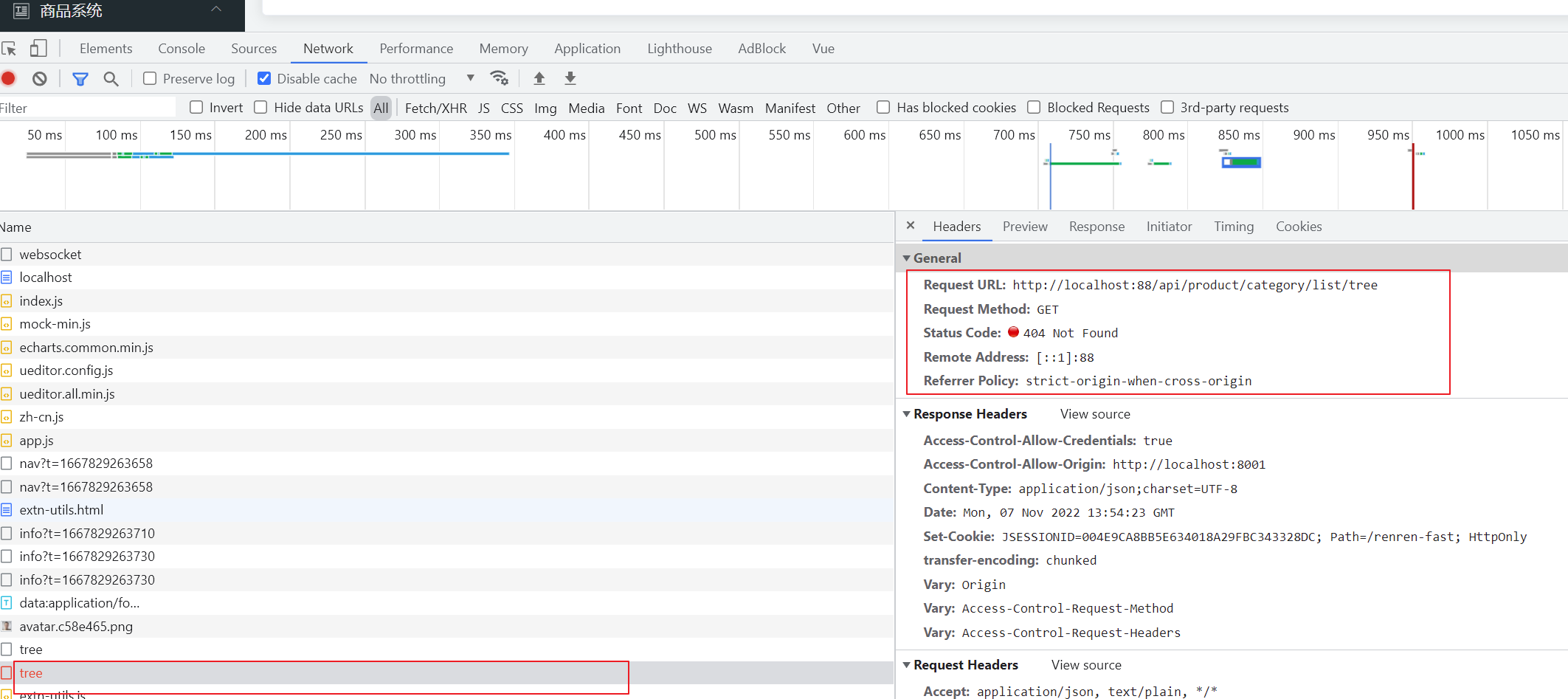Image resolution: width=1568 pixels, height=699 pixels.
Task: Collapse the Response Headers section
Action: point(907,414)
